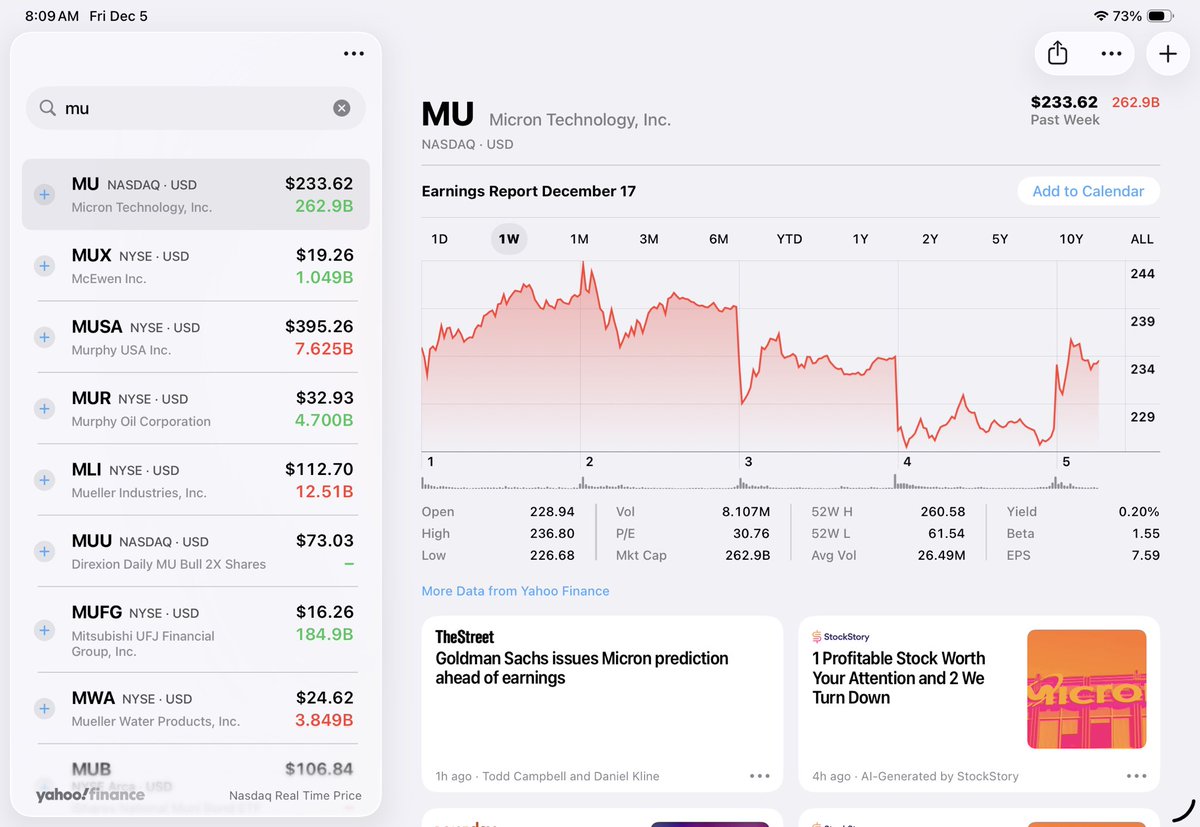The height and width of the screenshot is (827, 1200).
Task: Select the Mueller Industries, Inc. result
Action: pos(196,480)
